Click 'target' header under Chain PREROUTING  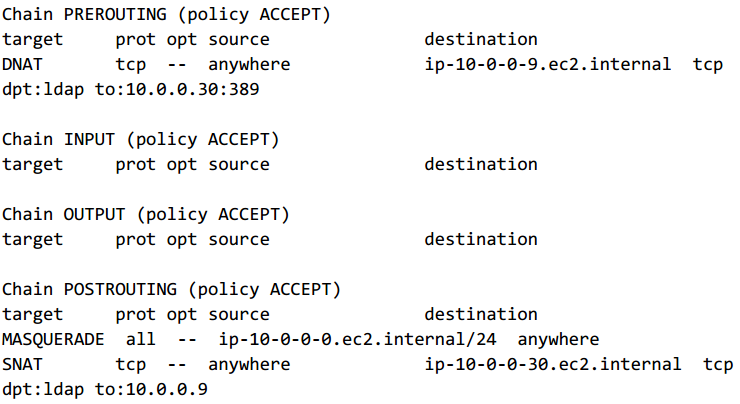pyautogui.click(x=32, y=39)
